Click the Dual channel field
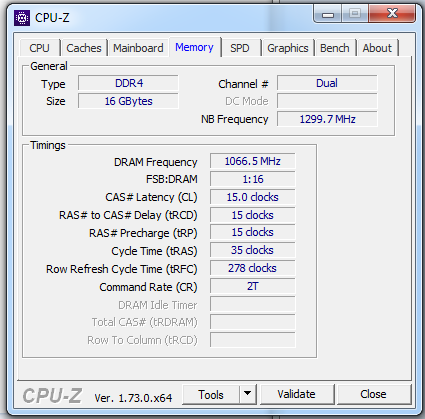 tap(327, 83)
